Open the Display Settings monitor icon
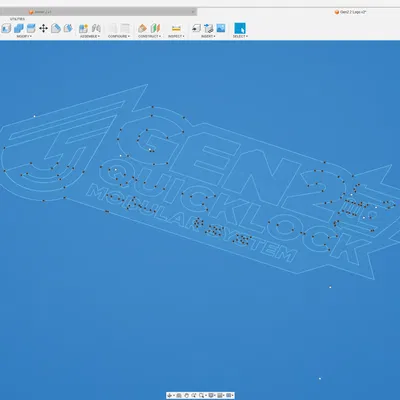Image resolution: width=400 pixels, height=400 pixels. (x=211, y=395)
